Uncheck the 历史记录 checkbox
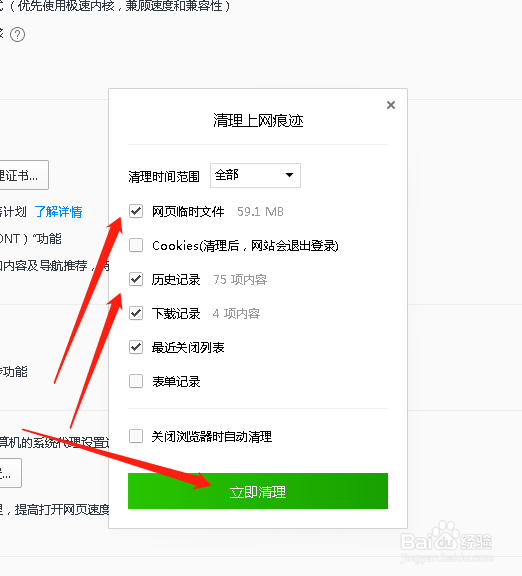 [136, 279]
